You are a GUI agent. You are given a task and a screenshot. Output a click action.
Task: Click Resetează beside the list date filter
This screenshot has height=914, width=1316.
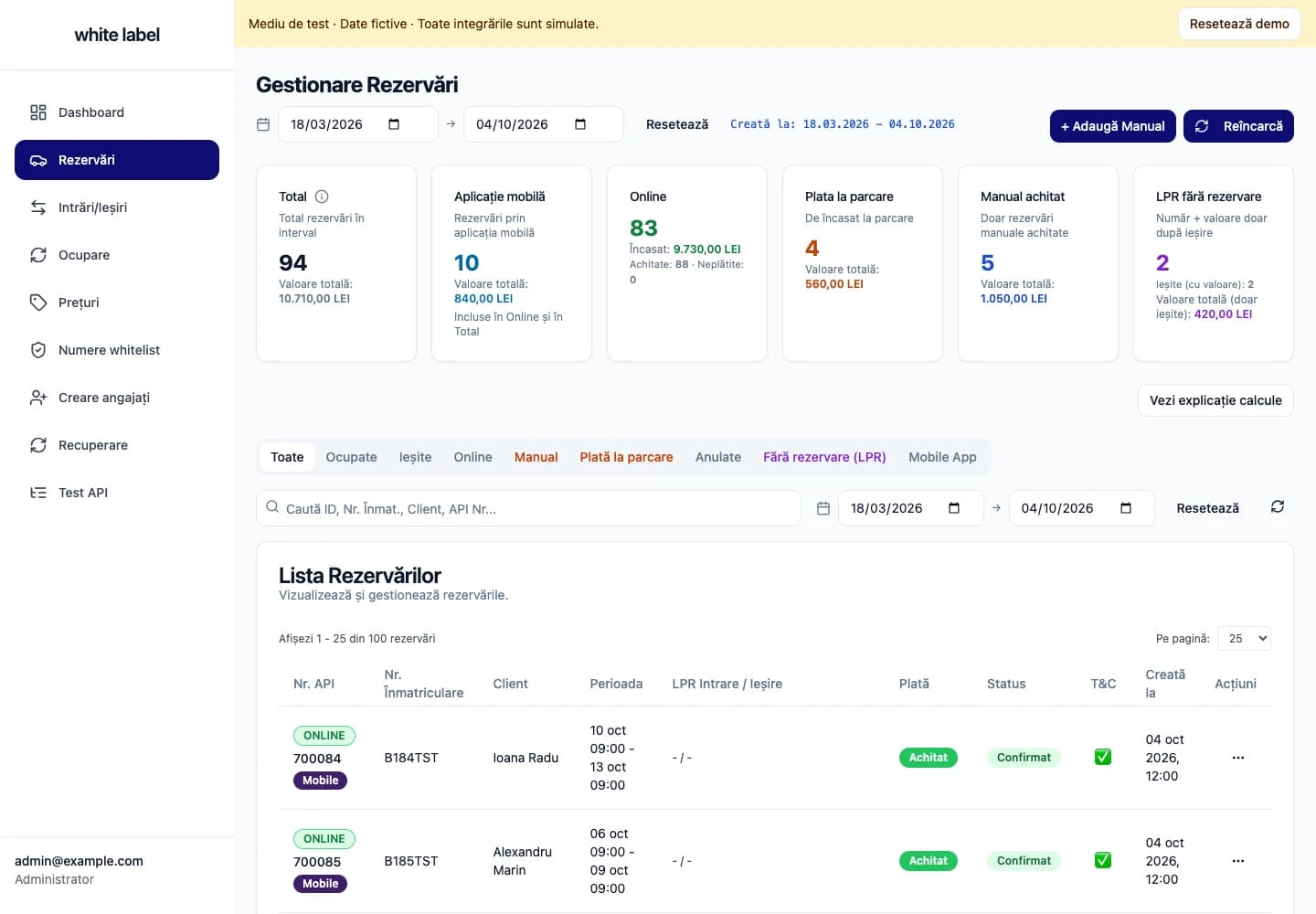click(x=1208, y=508)
